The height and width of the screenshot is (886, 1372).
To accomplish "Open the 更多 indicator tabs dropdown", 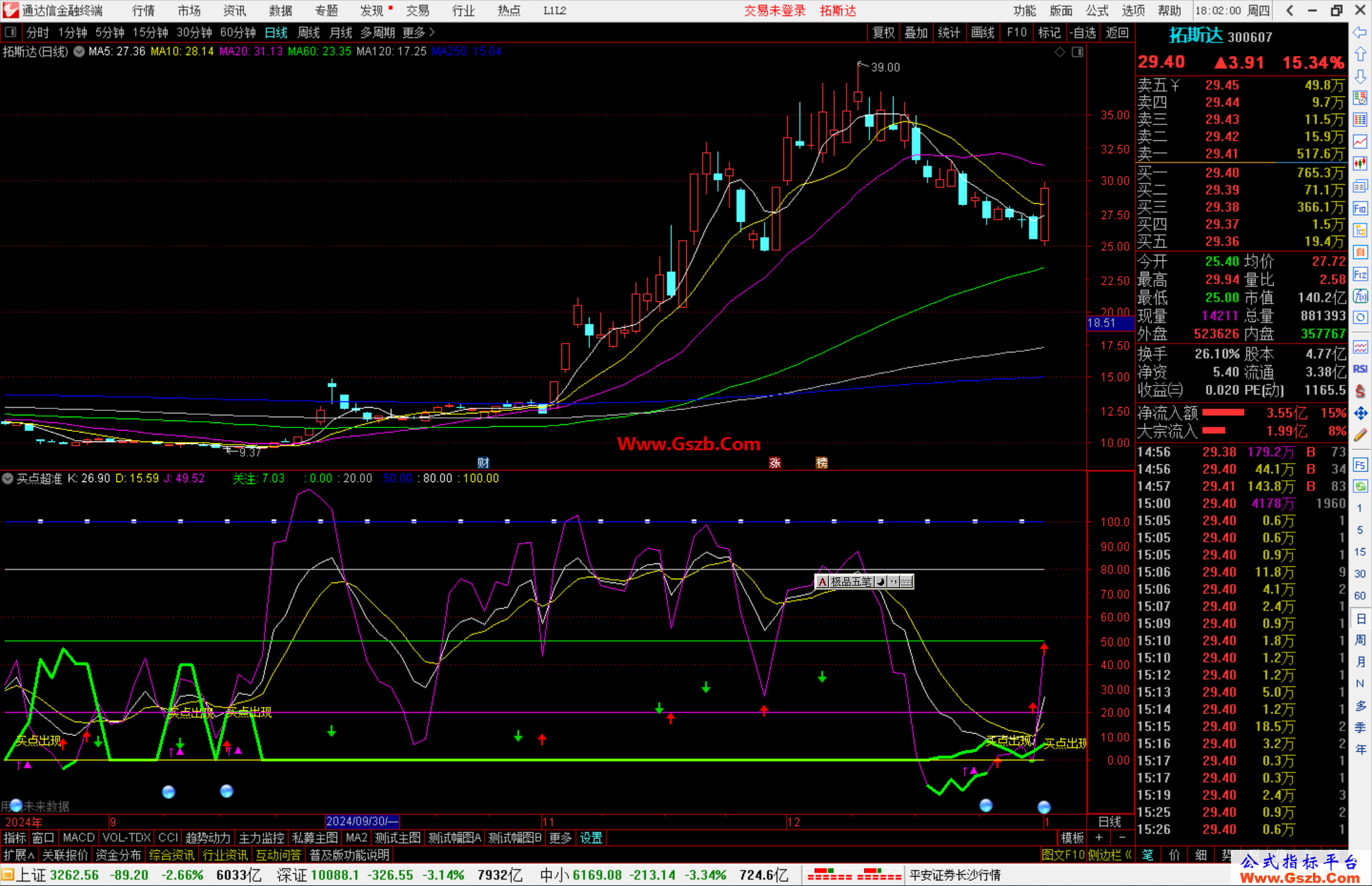I will [x=560, y=838].
